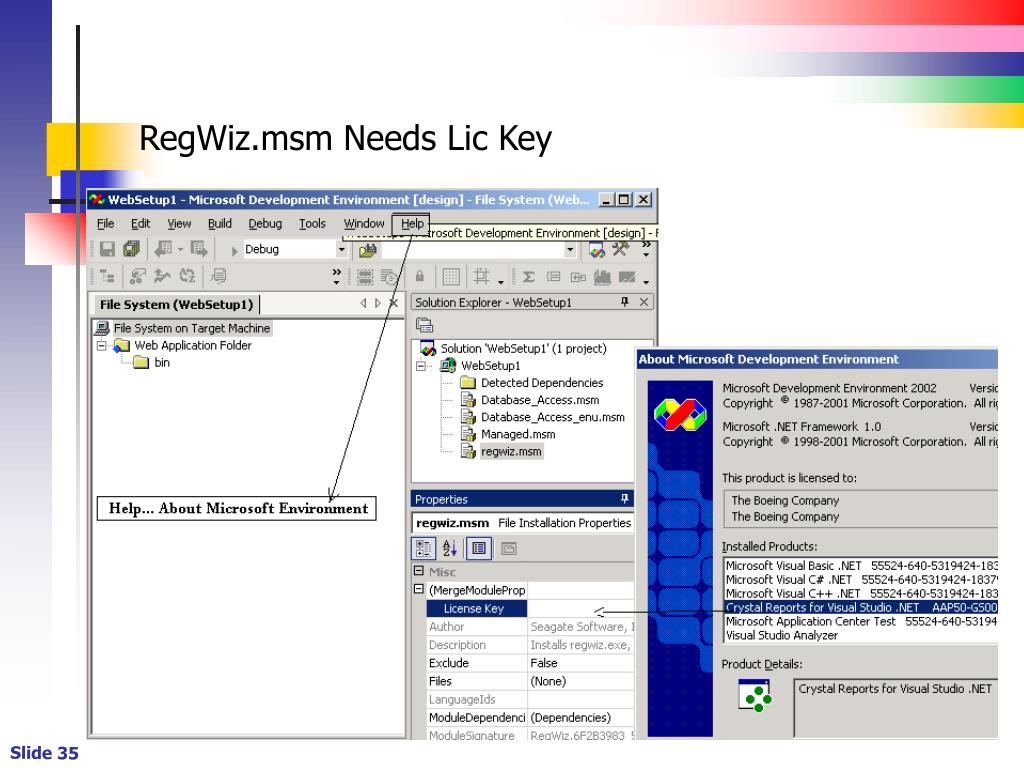Open the Find combo box dropdown arrow
1024x768 pixels.
pyautogui.click(x=570, y=249)
